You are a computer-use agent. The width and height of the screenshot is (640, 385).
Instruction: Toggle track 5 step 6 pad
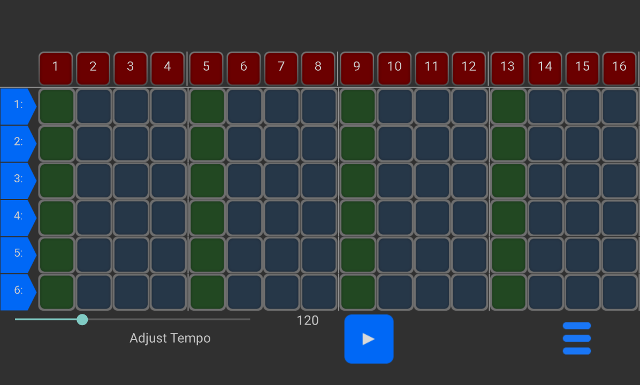(244, 255)
